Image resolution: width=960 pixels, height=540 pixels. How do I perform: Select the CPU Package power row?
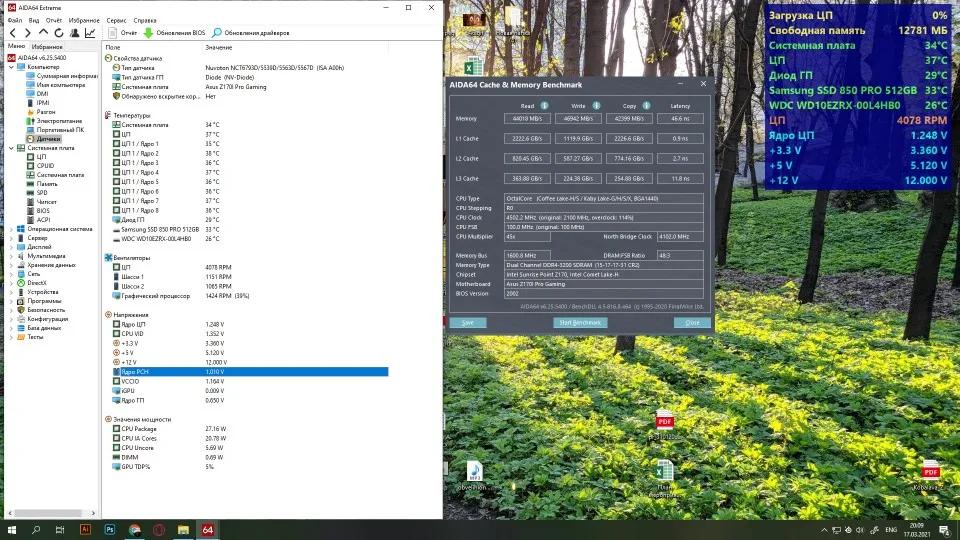tap(250, 429)
